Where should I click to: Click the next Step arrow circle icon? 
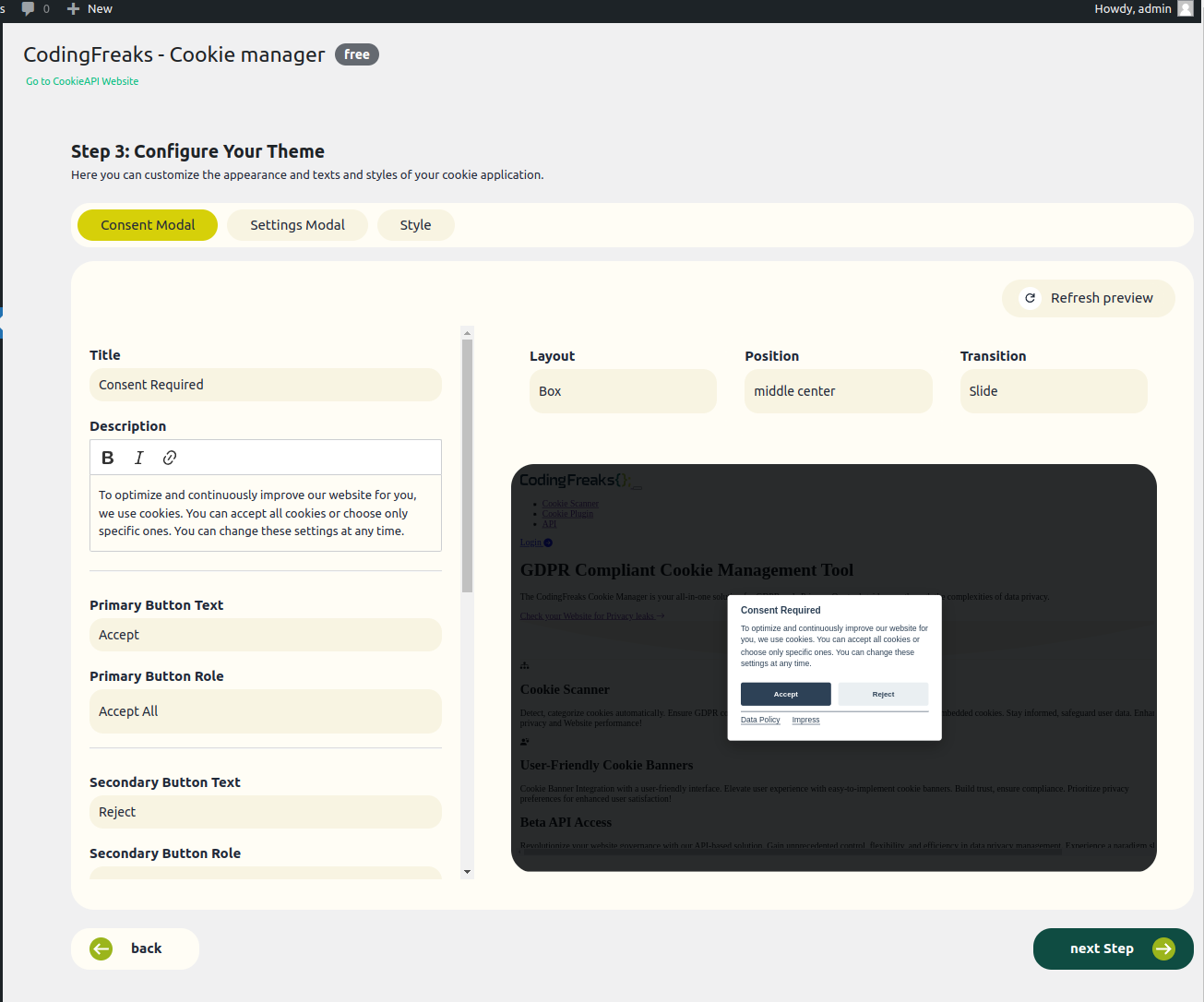pos(1163,948)
